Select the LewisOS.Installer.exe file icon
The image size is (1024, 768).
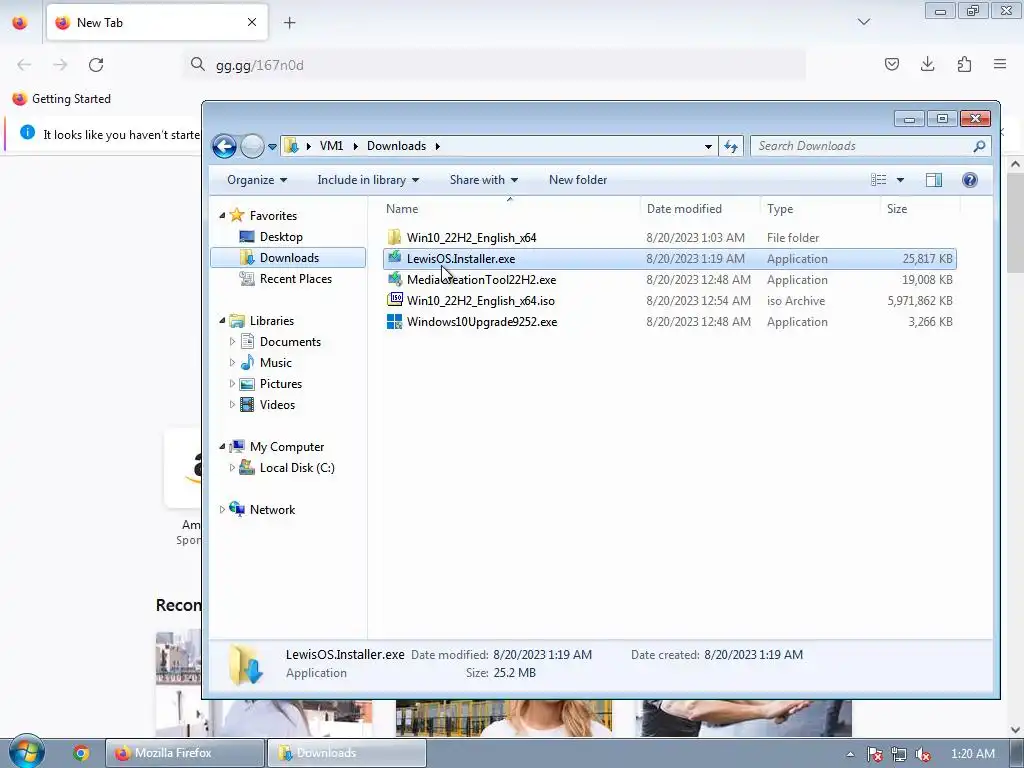tap(394, 258)
